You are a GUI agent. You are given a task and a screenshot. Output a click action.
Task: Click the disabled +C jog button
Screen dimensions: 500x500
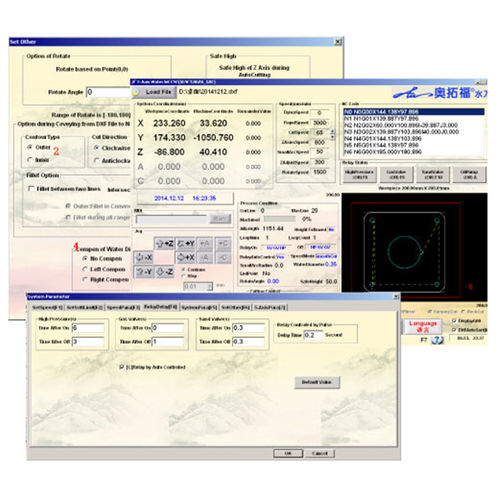[223, 244]
